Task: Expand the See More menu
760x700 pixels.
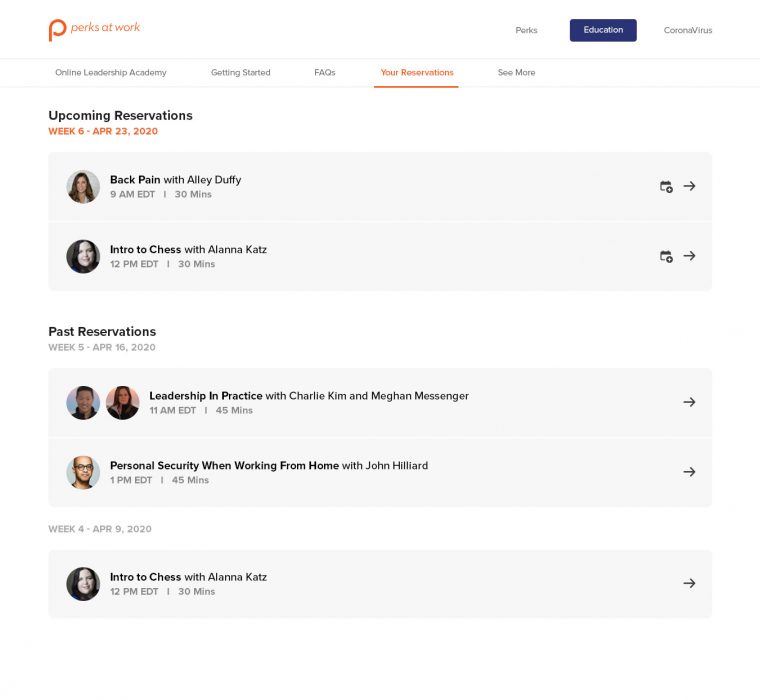Action: (516, 73)
